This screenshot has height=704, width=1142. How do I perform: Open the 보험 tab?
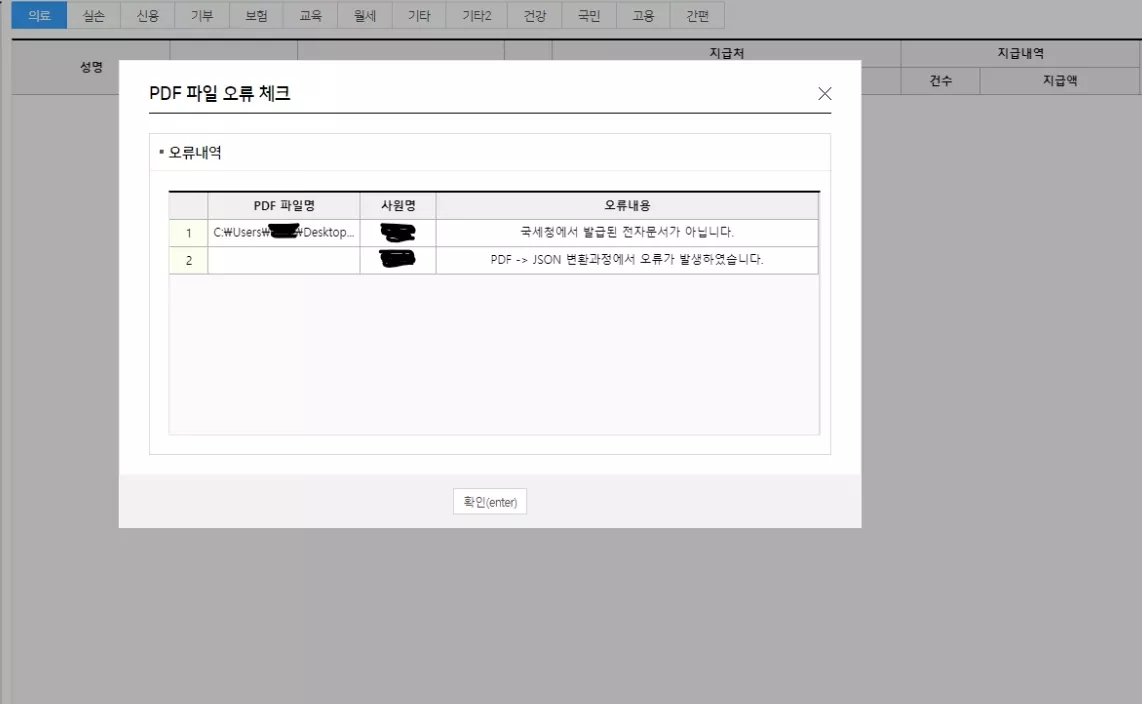click(256, 15)
